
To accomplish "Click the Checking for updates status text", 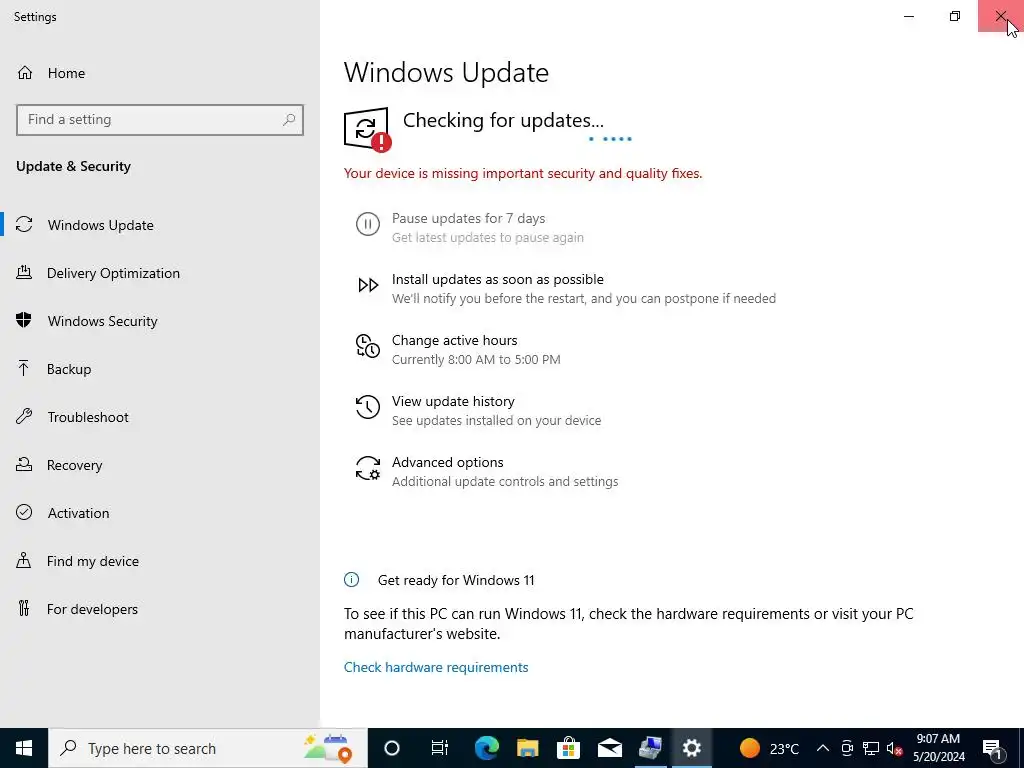I will pos(503,120).
